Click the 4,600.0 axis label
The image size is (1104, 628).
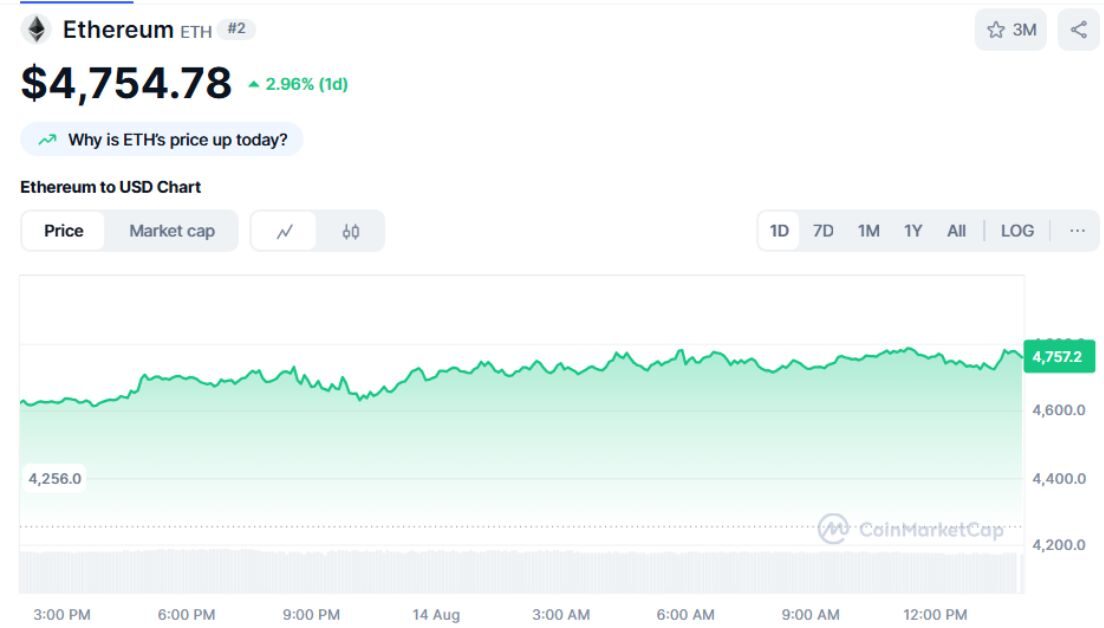[x=1058, y=410]
